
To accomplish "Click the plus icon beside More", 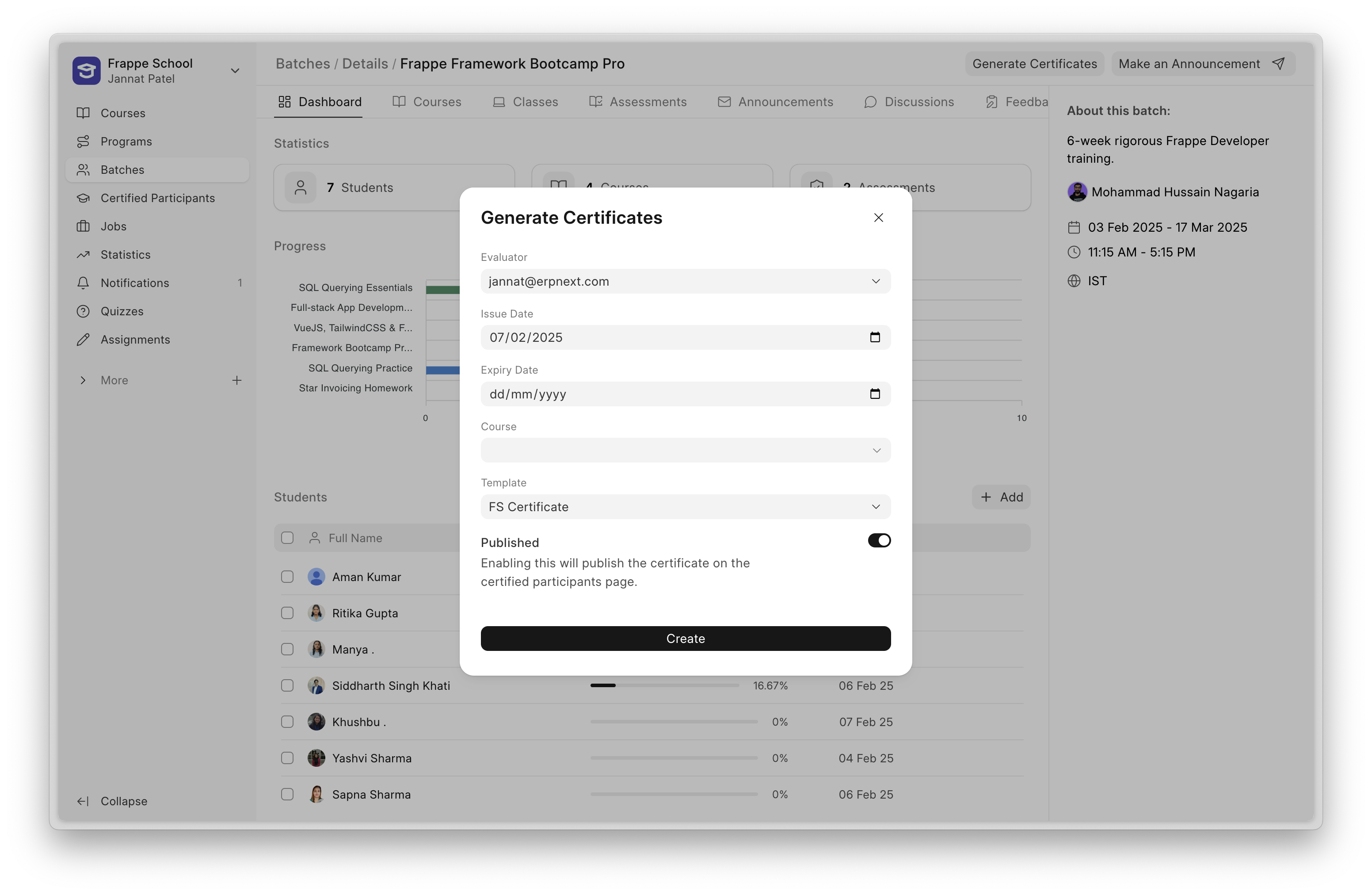I will (236, 380).
